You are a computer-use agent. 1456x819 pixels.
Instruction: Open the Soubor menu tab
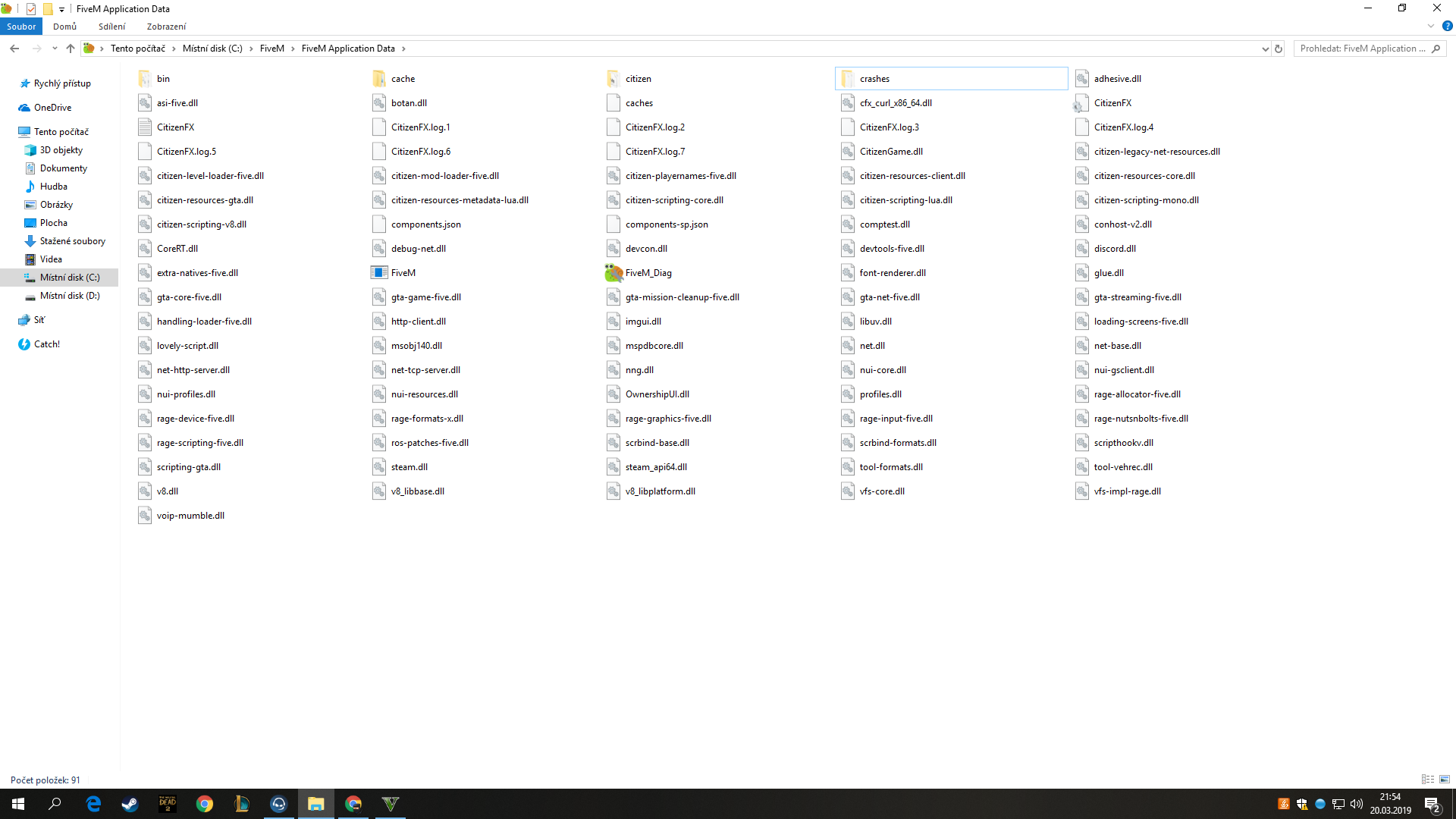coord(21,27)
